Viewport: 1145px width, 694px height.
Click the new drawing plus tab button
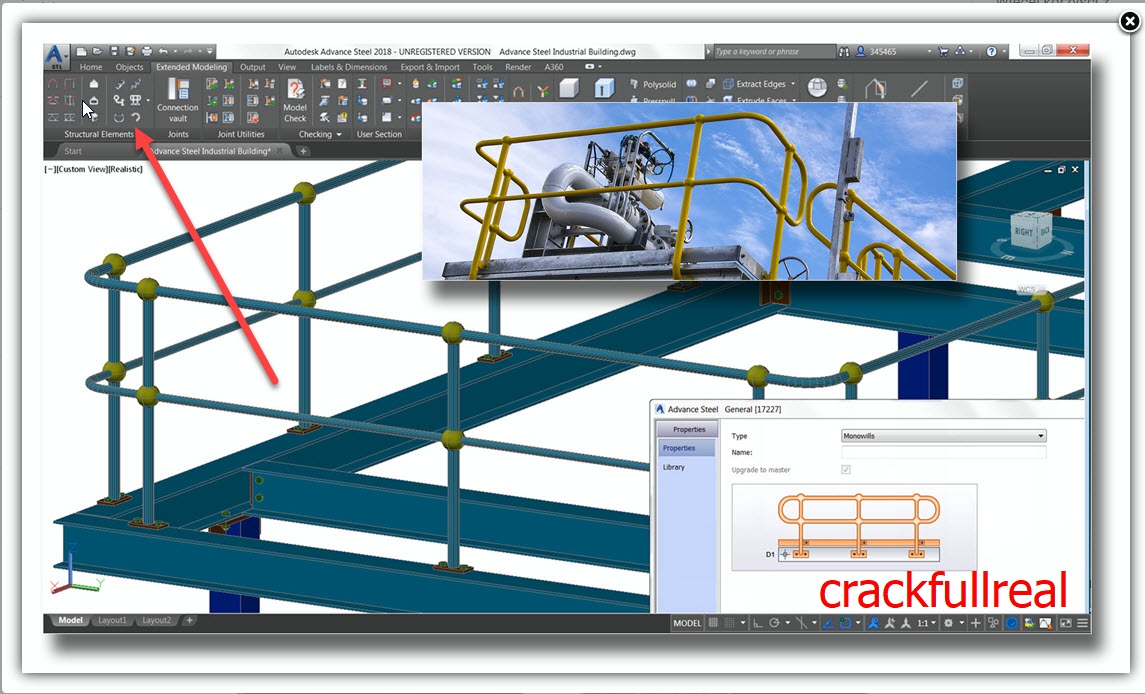tap(303, 151)
